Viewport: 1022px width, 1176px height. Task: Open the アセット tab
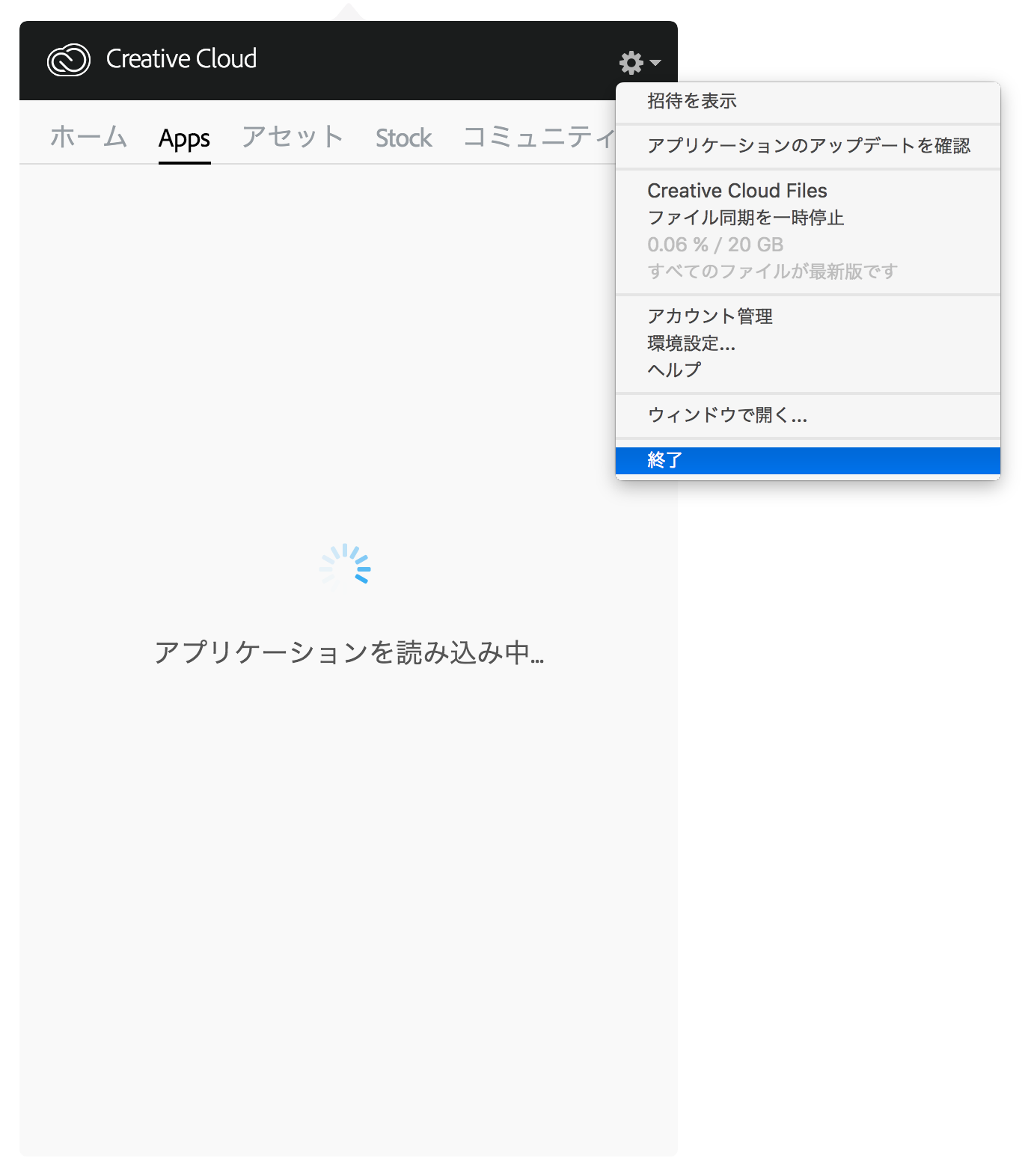point(293,138)
